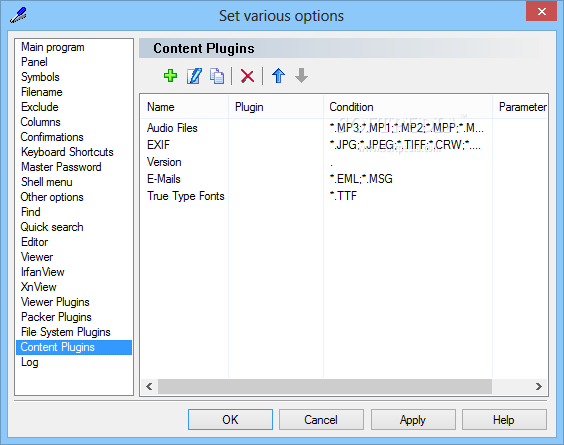564x445 pixels.
Task: Click the *.TTF condition cell
Action: click(x=343, y=196)
